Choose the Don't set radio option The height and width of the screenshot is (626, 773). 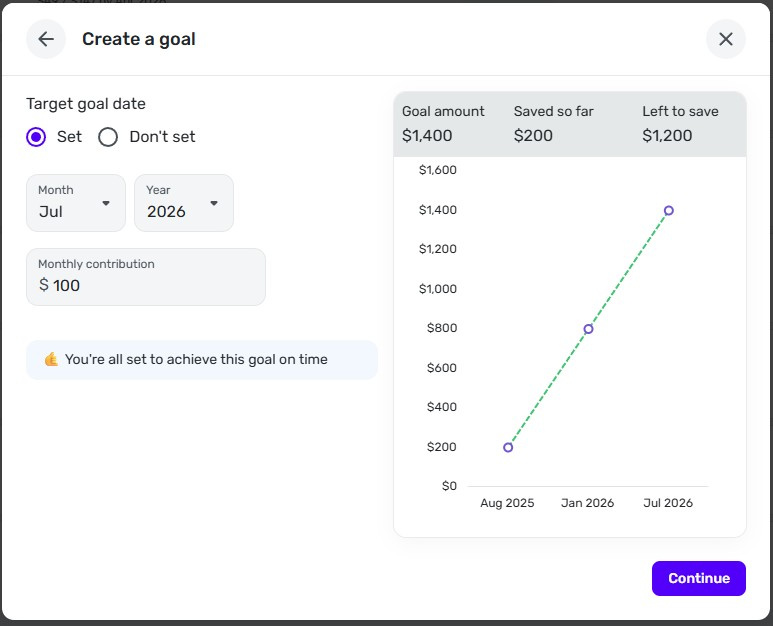[x=108, y=137]
